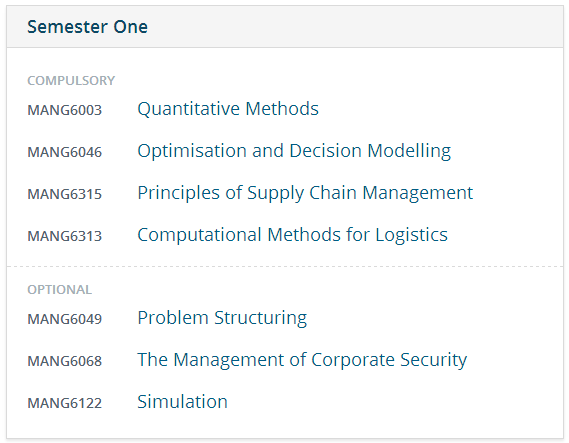Click module code MANG6068
This screenshot has width=569, height=443.
(x=65, y=361)
